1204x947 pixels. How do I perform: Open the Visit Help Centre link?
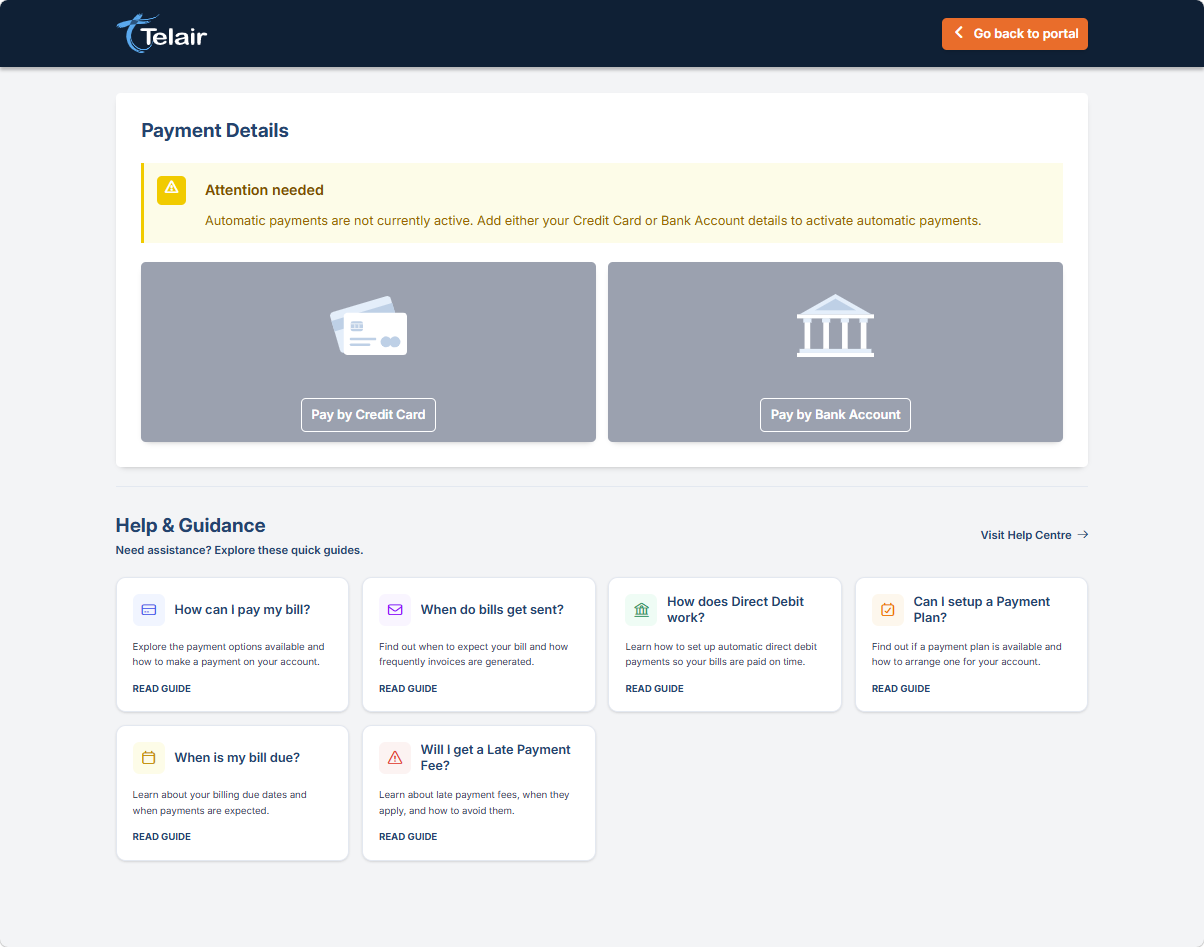click(1034, 535)
